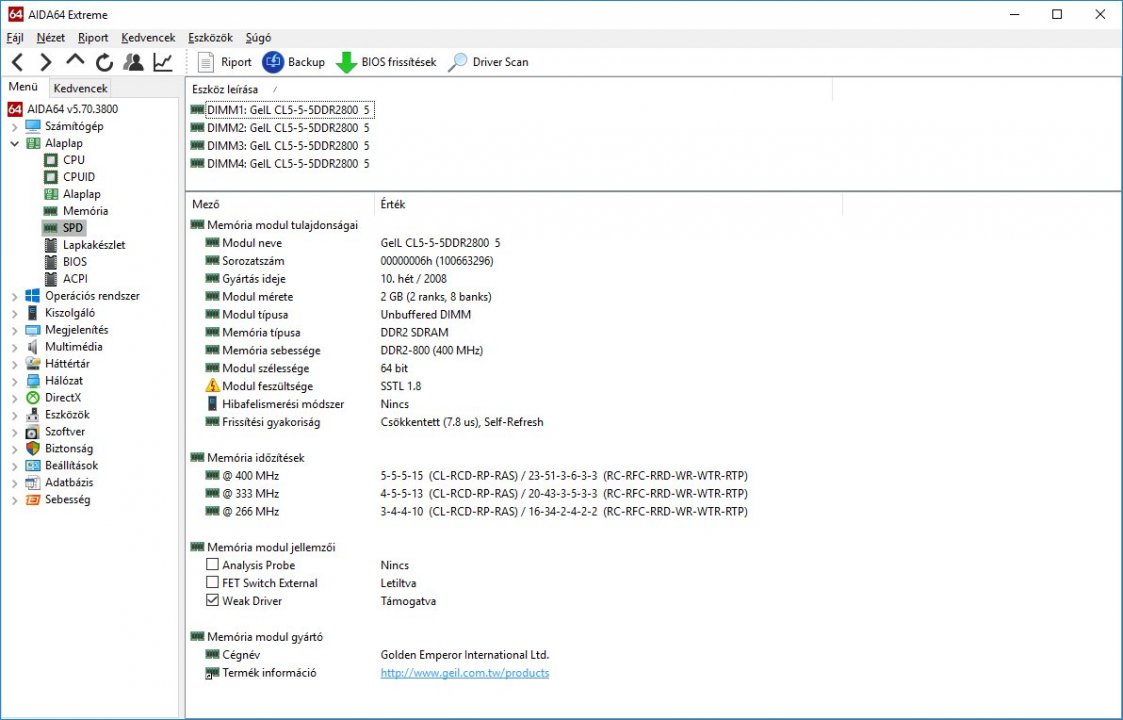Screen dimensions: 1123x720
Task: Open the Eszközök menu
Action: pos(211,38)
